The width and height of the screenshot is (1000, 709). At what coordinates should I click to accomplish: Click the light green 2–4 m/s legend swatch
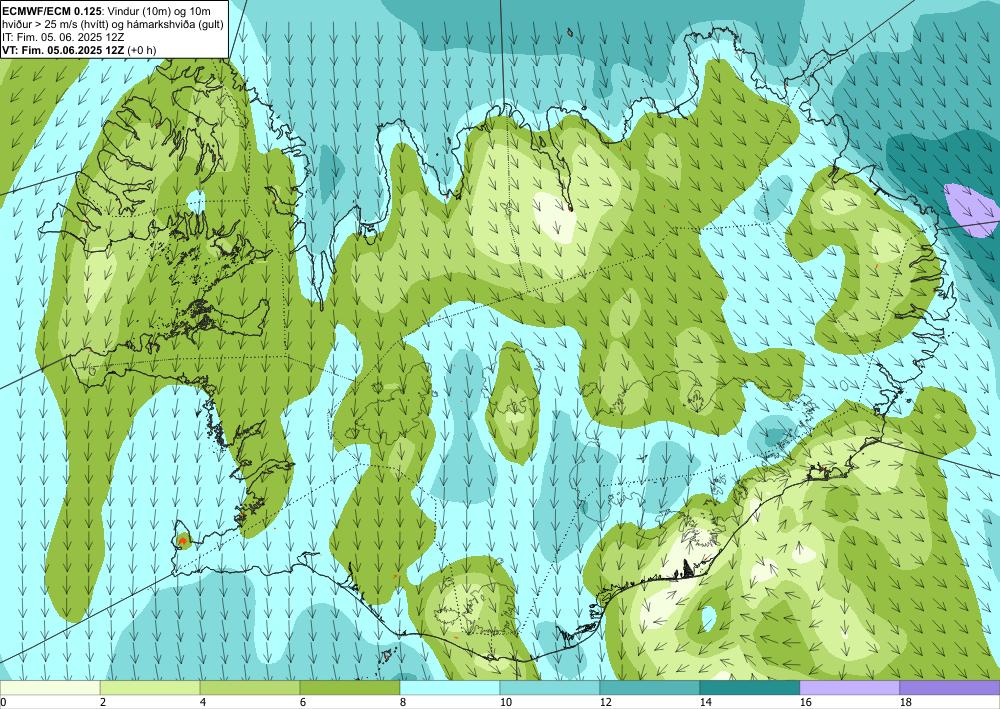coord(150,687)
